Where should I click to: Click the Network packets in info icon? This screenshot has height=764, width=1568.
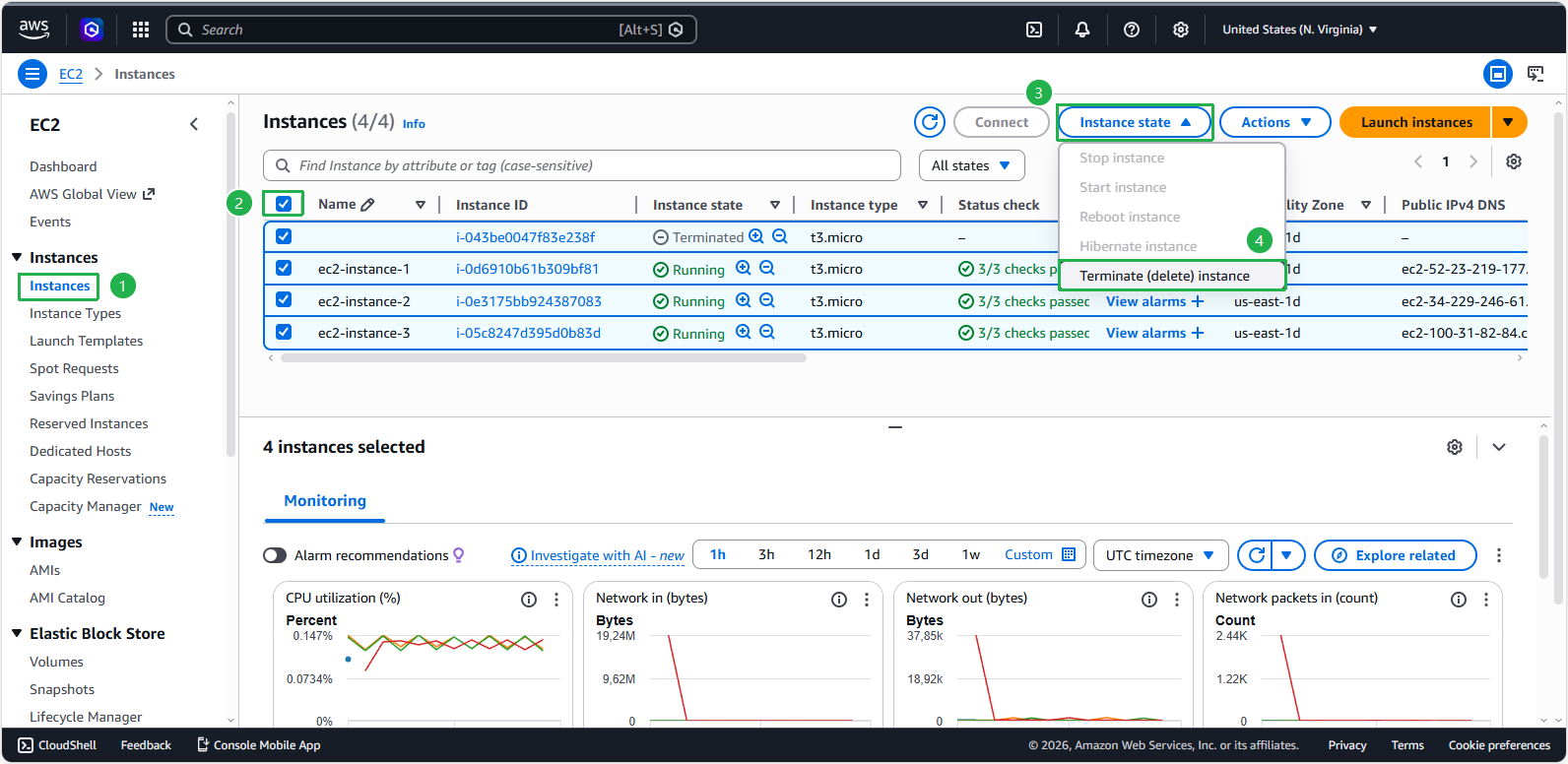(x=1459, y=600)
